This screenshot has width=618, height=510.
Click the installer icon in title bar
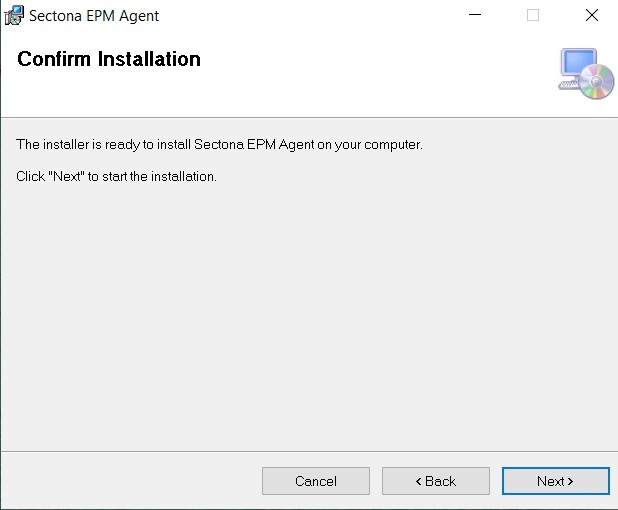(x=14, y=15)
